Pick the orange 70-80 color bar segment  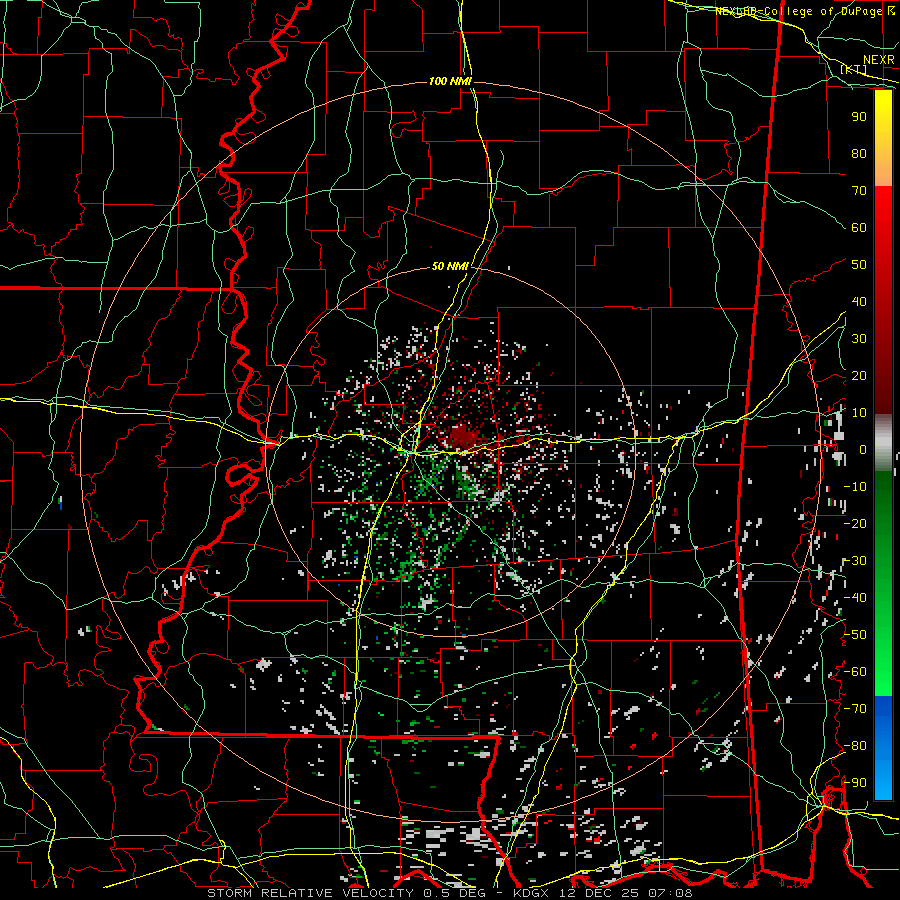(883, 169)
